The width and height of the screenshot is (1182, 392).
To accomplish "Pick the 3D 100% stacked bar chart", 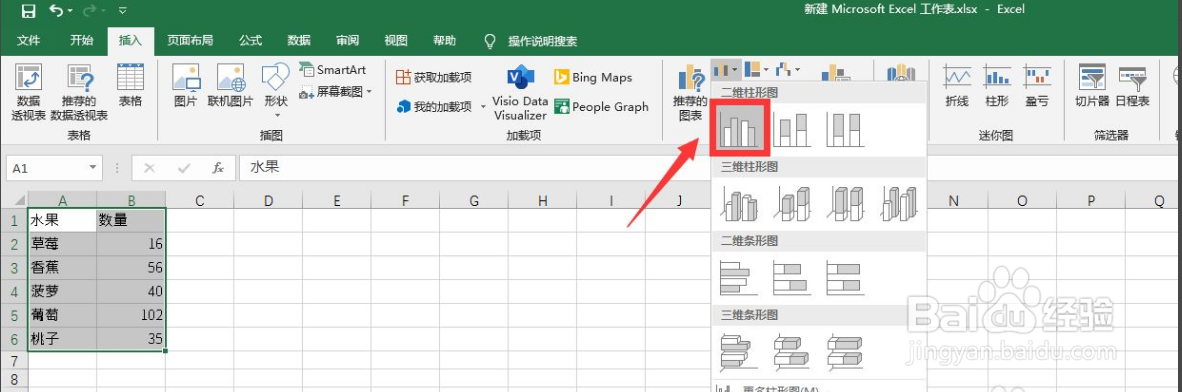I will click(x=844, y=351).
